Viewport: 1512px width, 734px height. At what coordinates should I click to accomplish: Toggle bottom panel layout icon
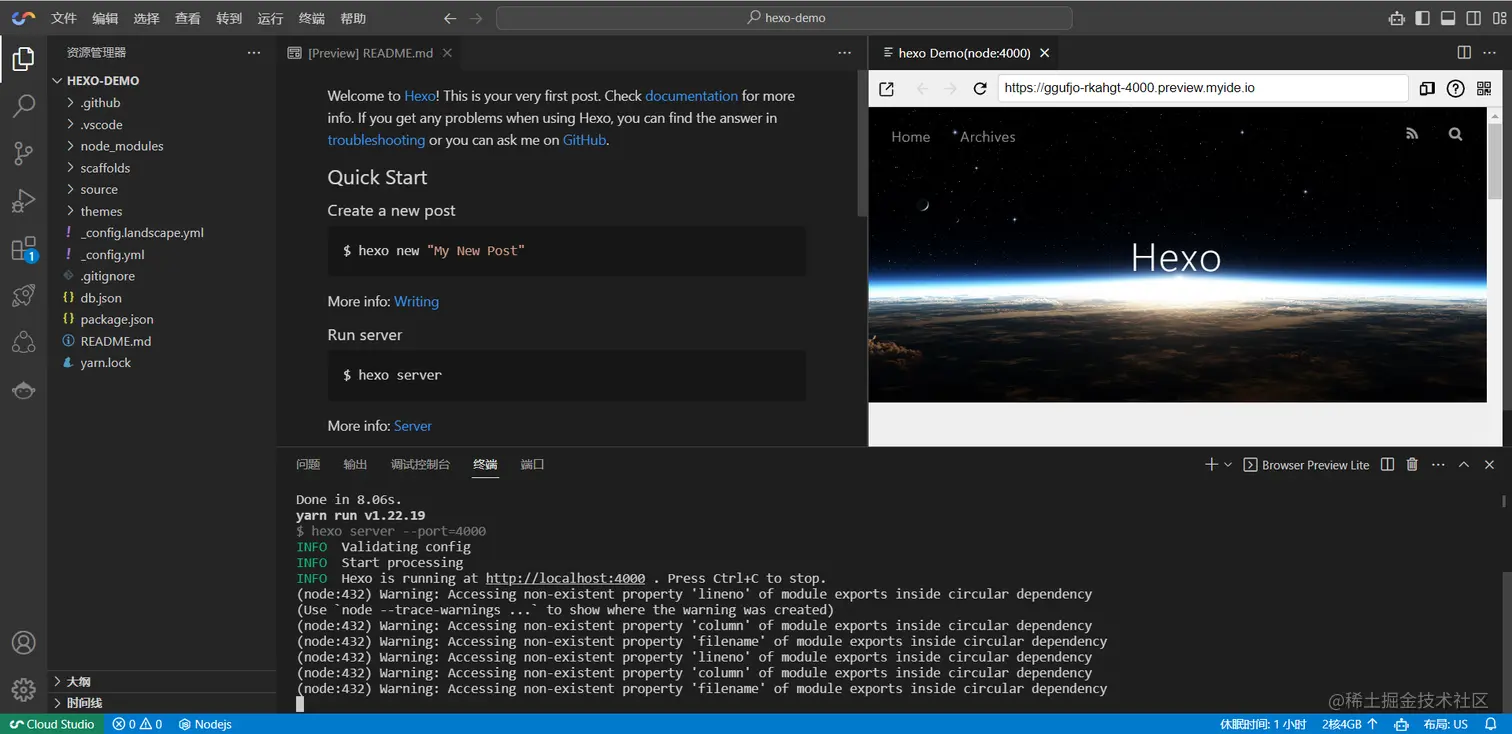click(1448, 18)
